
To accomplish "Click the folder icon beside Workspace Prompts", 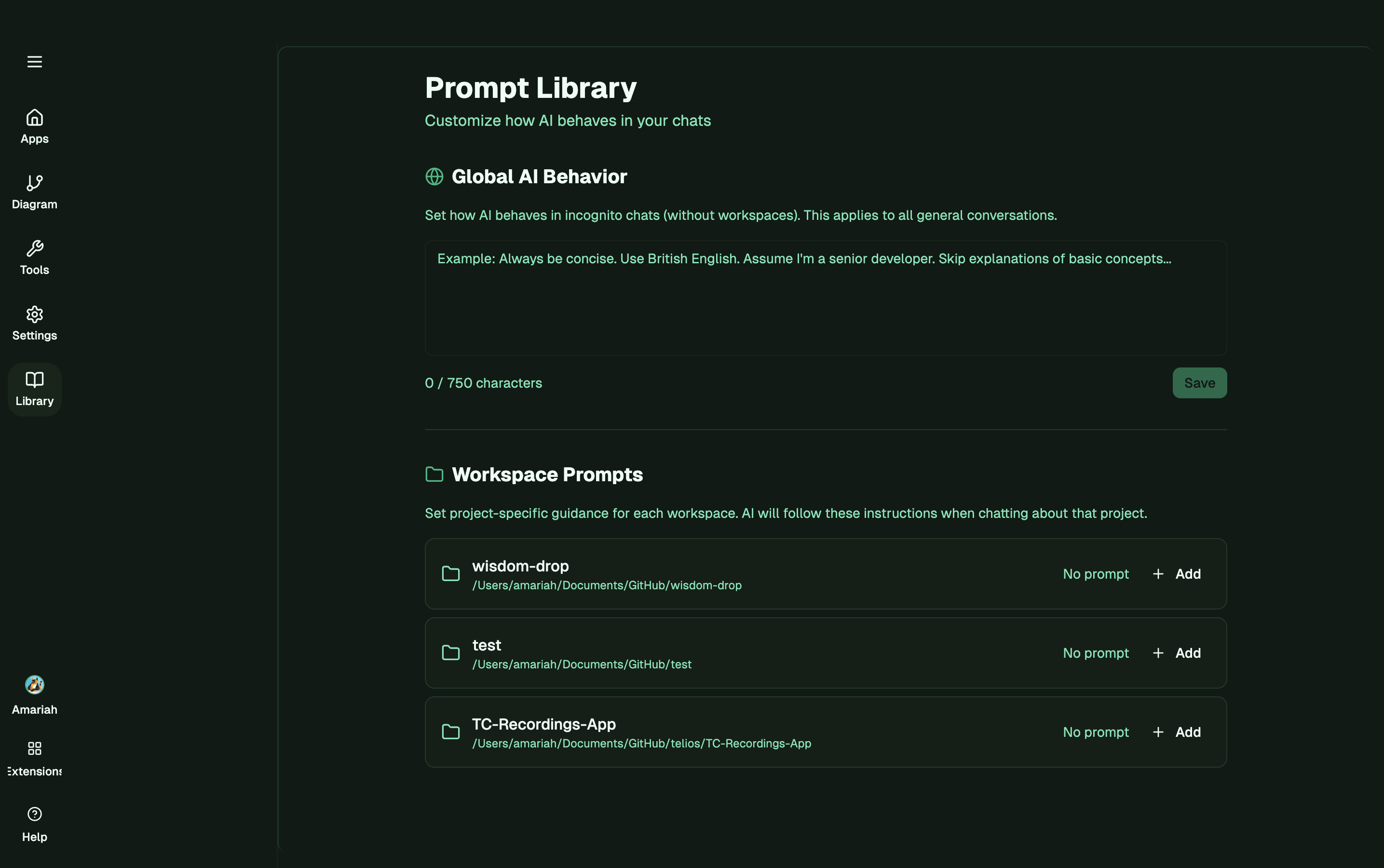I will [434, 474].
